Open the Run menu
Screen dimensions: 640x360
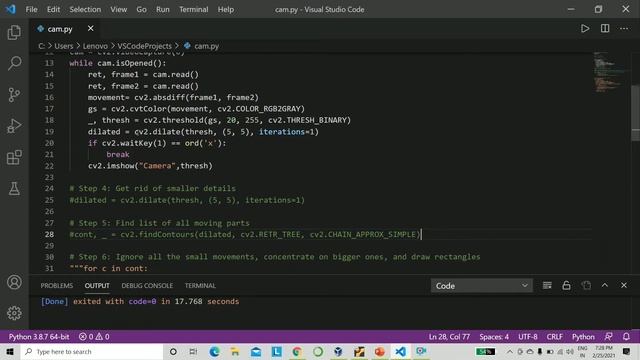(x=162, y=9)
